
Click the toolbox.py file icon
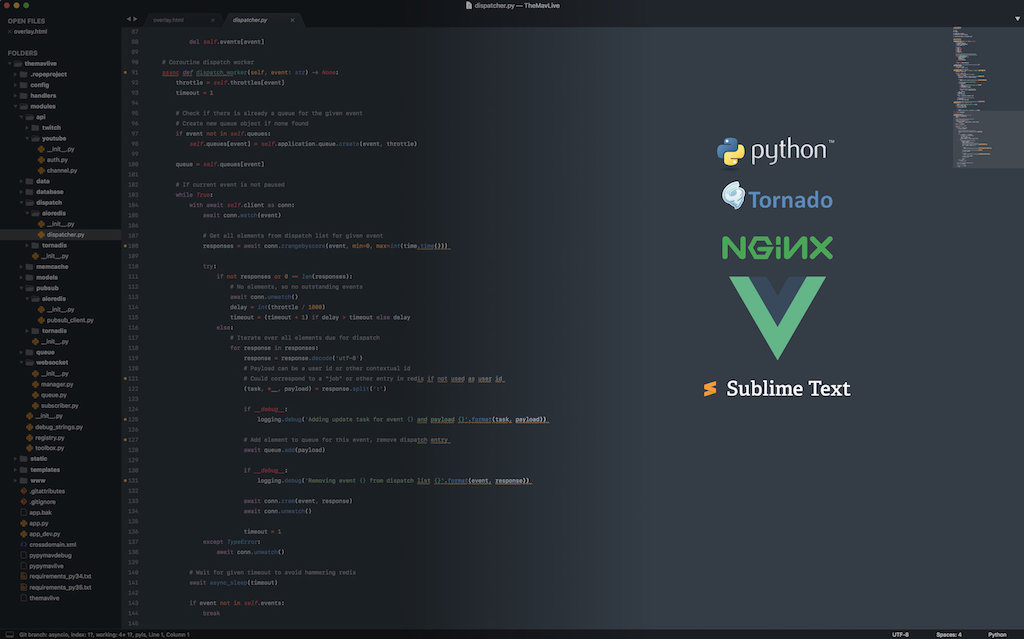coord(29,448)
